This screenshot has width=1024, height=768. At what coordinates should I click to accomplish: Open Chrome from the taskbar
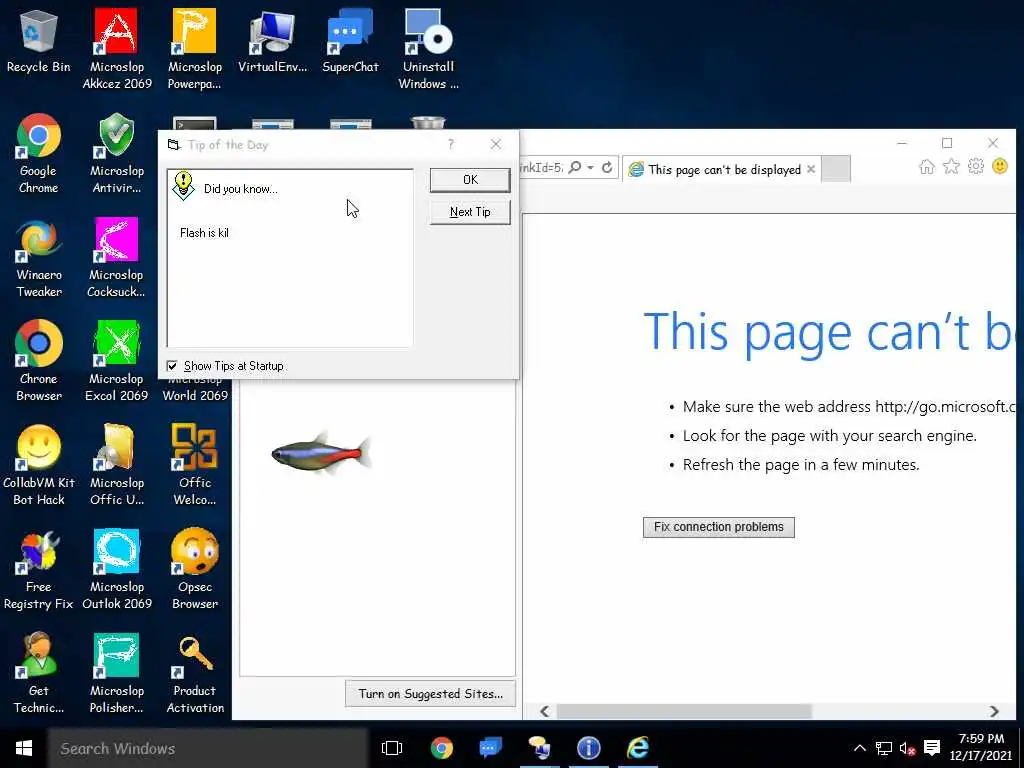click(x=441, y=748)
